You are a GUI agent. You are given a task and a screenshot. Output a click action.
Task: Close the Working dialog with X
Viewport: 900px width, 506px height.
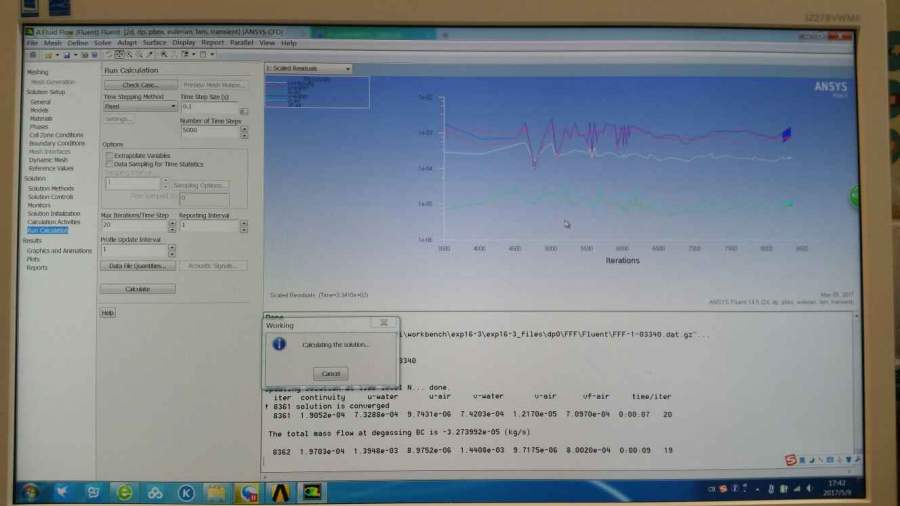tap(384, 322)
